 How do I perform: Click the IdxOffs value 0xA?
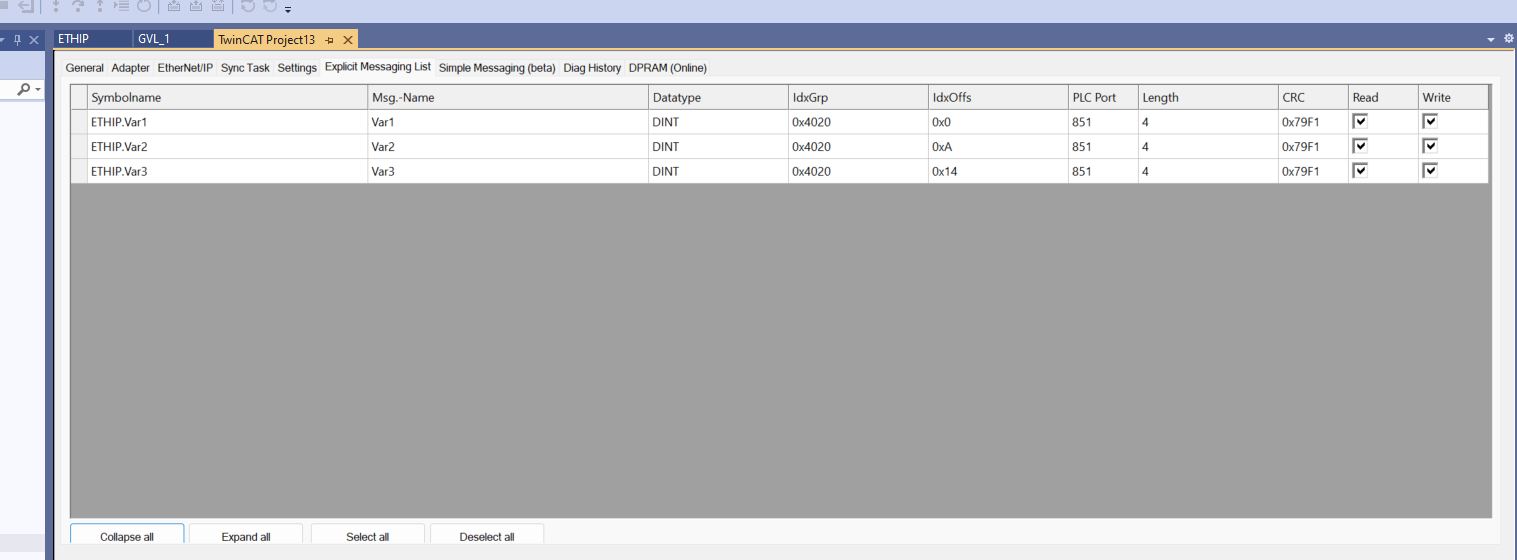pos(997,147)
